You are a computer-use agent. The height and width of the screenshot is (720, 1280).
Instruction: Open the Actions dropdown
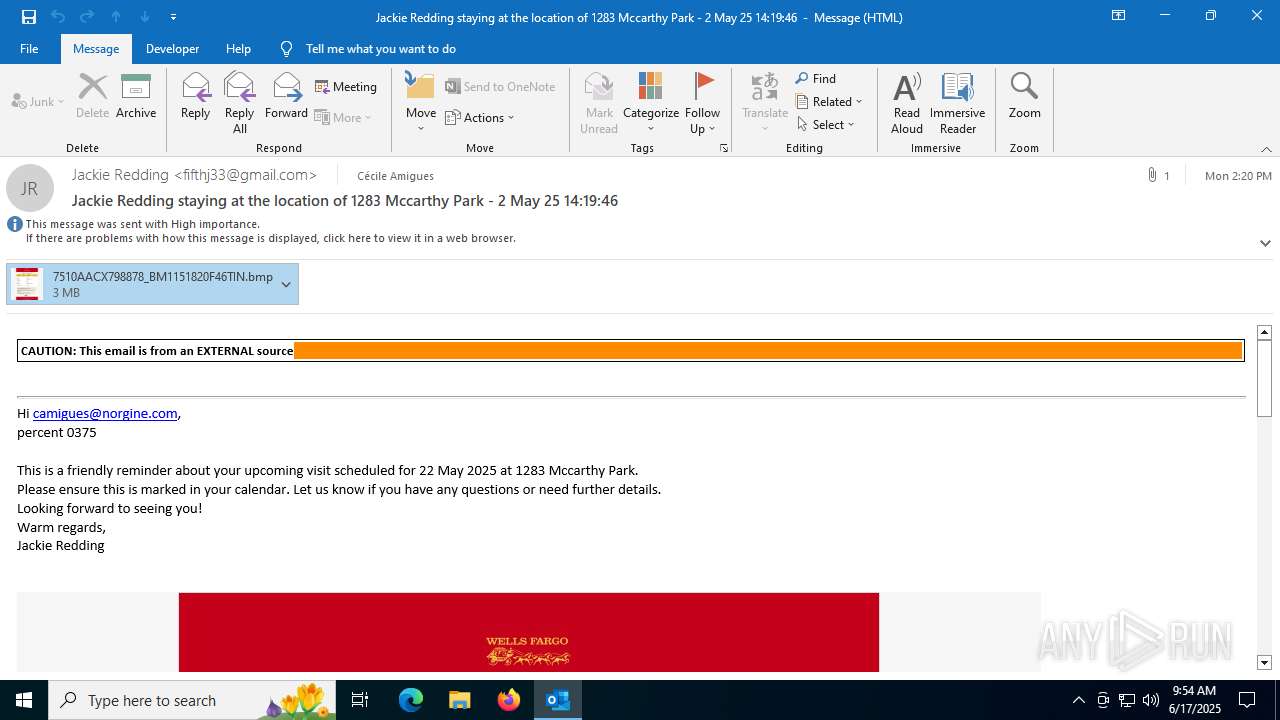479,117
